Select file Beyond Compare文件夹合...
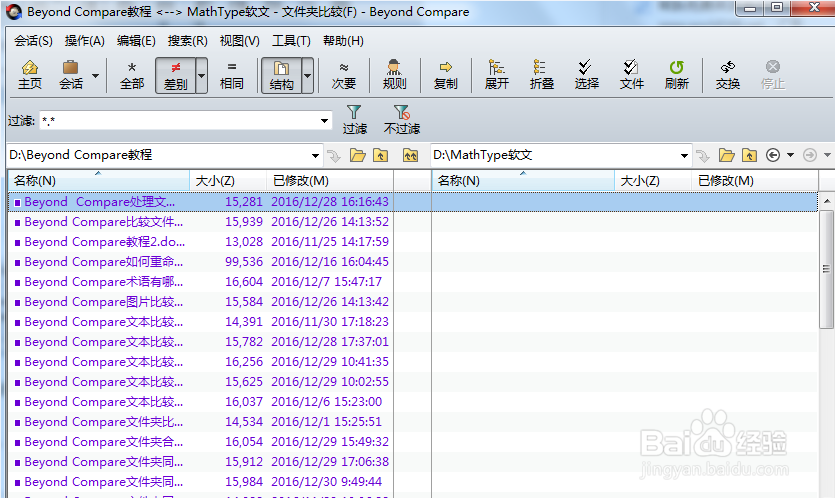This screenshot has height=498, width=835. coord(103,442)
